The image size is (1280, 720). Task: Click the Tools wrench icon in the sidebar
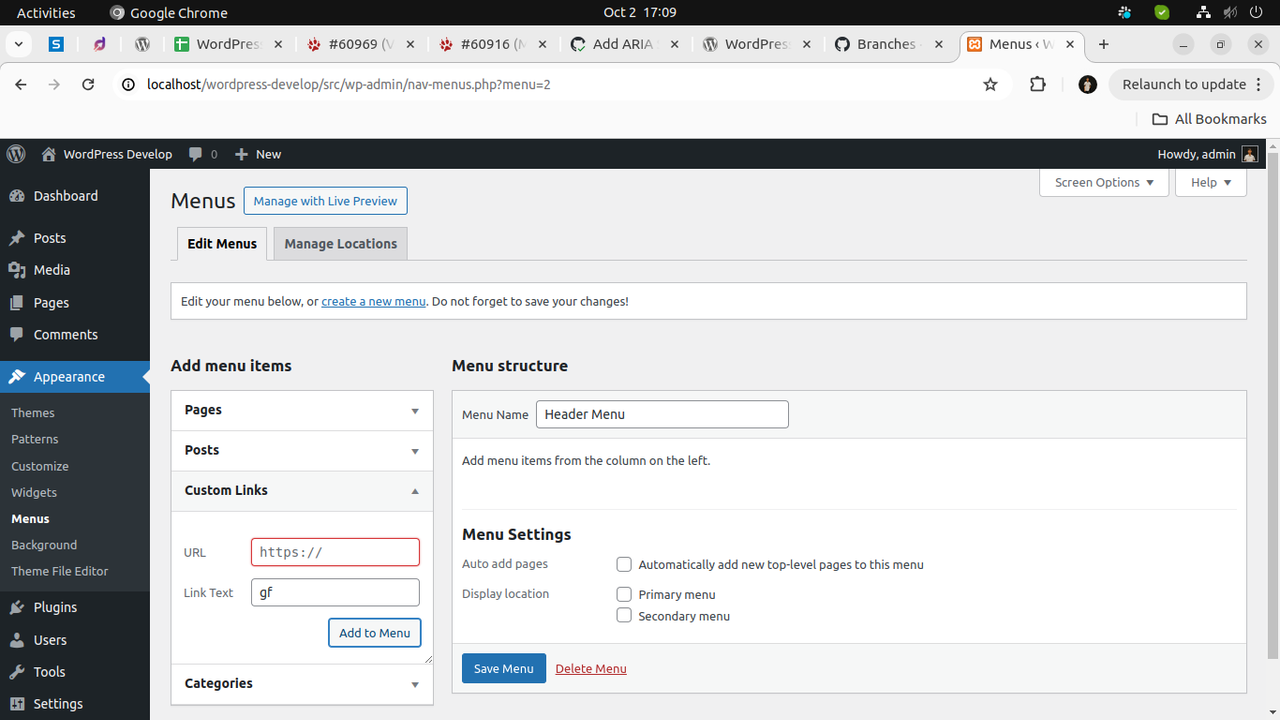[x=17, y=672]
